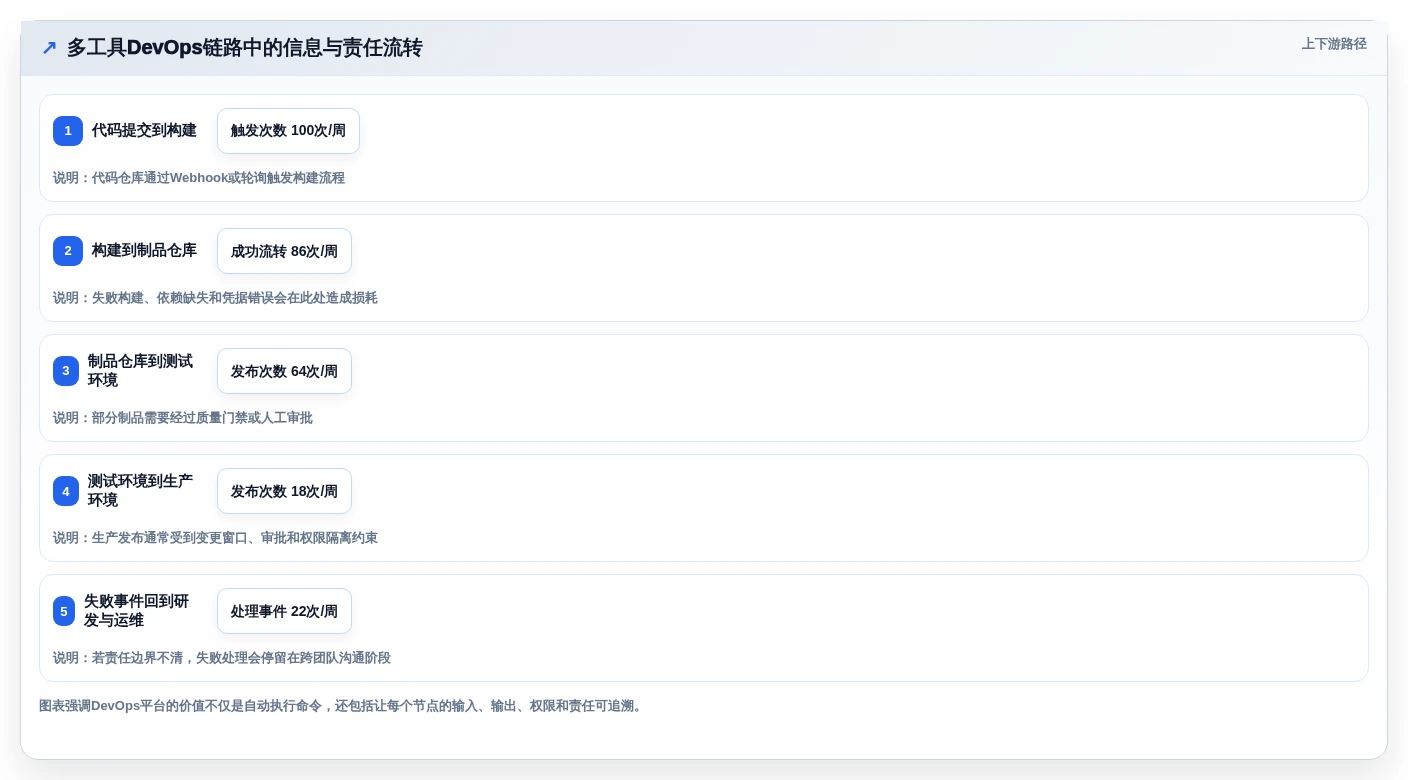Click the note about 变更窗口、审批和权限隔离约束
Image resolution: width=1408 pixels, height=780 pixels.
click(x=215, y=538)
